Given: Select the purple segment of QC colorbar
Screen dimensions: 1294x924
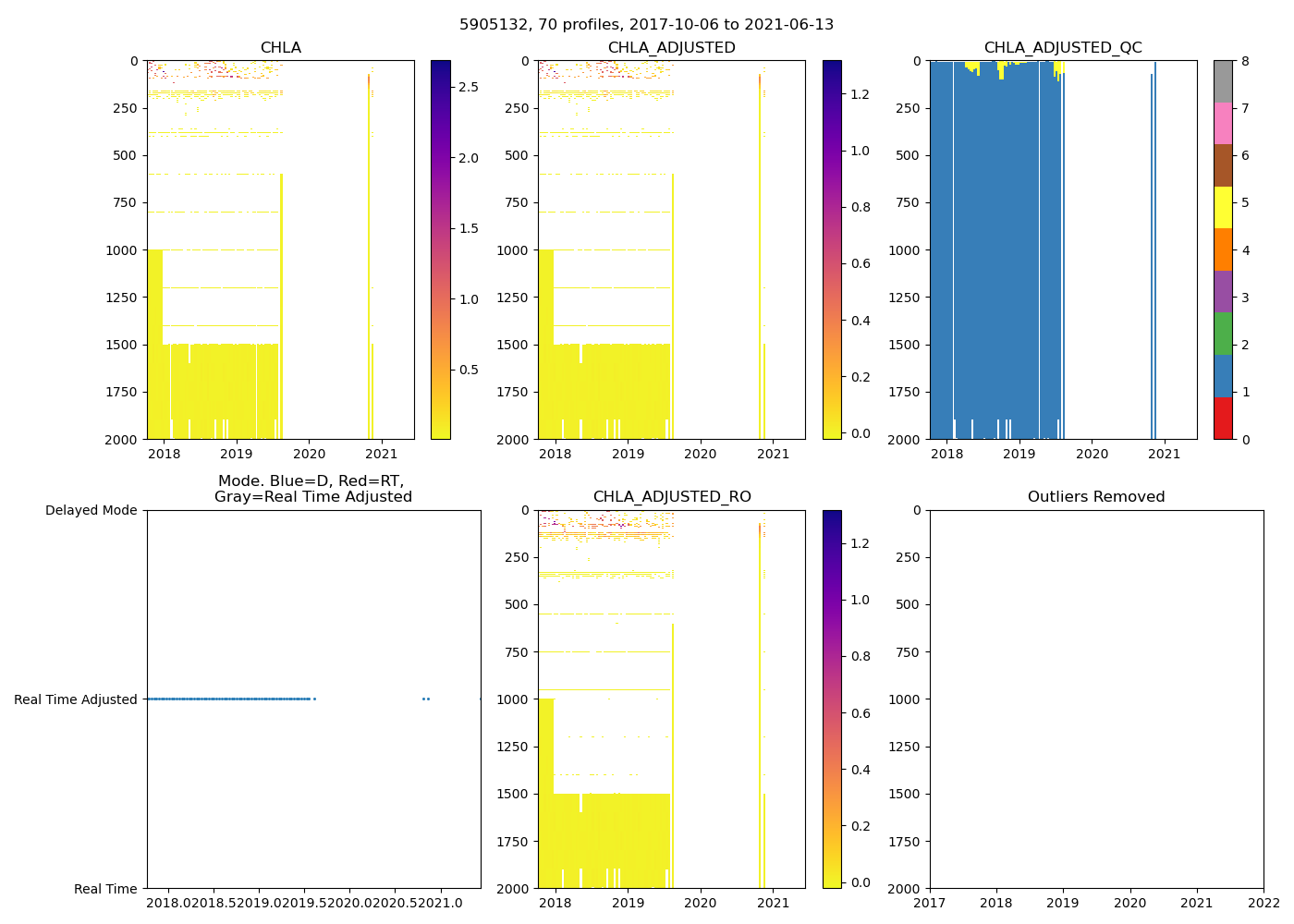Looking at the screenshot, I should tap(1223, 291).
